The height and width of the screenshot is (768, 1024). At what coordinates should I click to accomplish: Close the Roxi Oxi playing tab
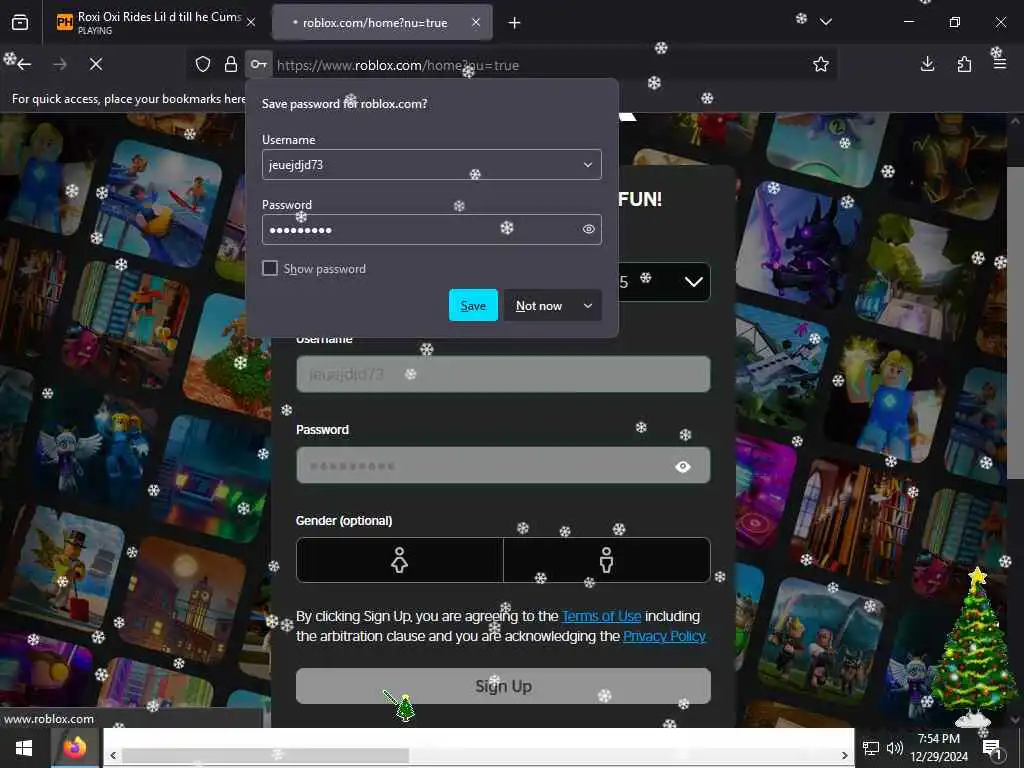point(251,22)
